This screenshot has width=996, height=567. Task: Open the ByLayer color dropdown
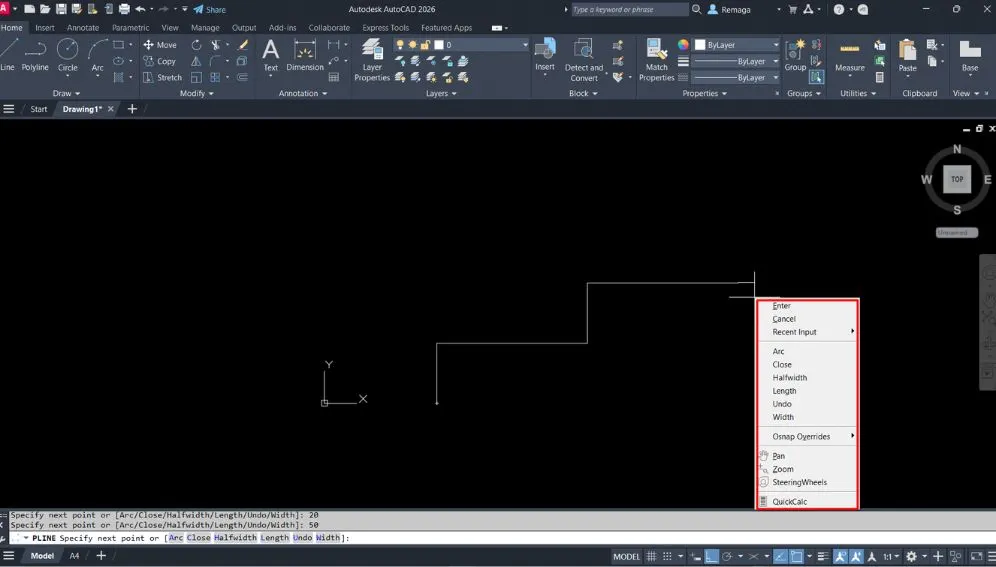(x=738, y=45)
